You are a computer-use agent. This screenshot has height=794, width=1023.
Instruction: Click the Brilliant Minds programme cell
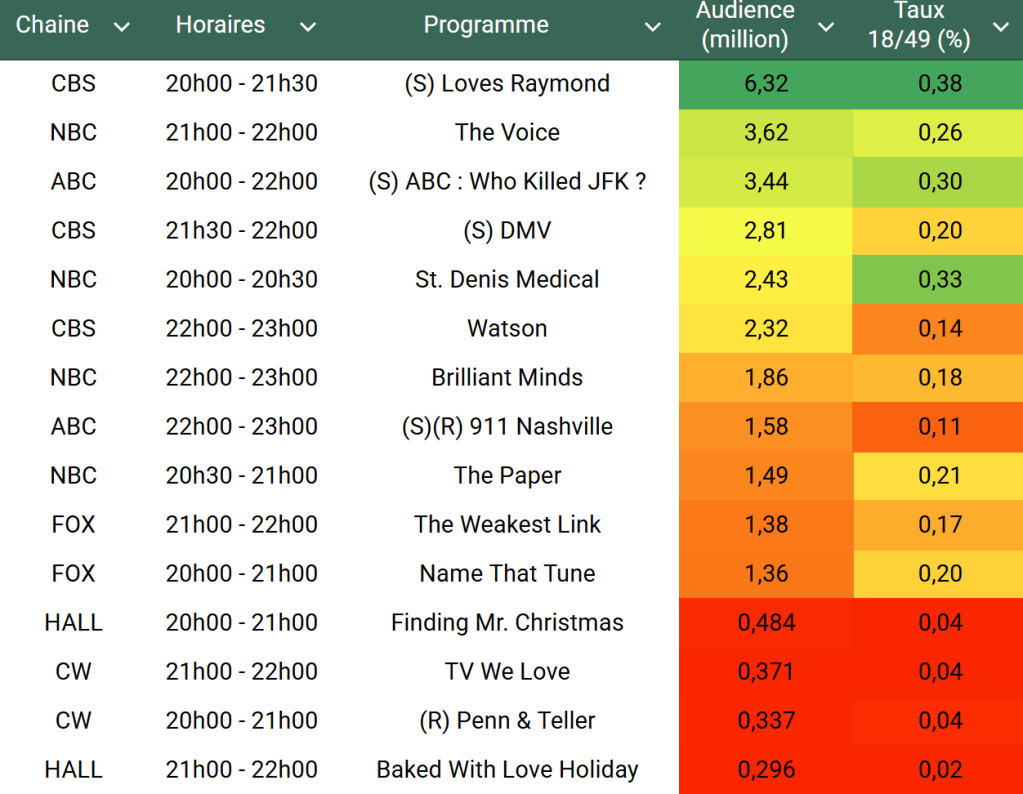(x=507, y=378)
